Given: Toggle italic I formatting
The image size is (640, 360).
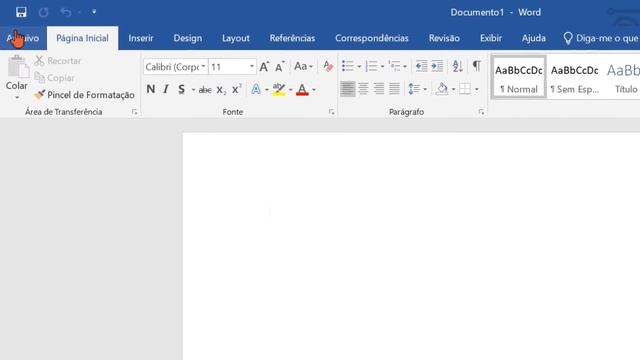Looking at the screenshot, I should tap(166, 89).
